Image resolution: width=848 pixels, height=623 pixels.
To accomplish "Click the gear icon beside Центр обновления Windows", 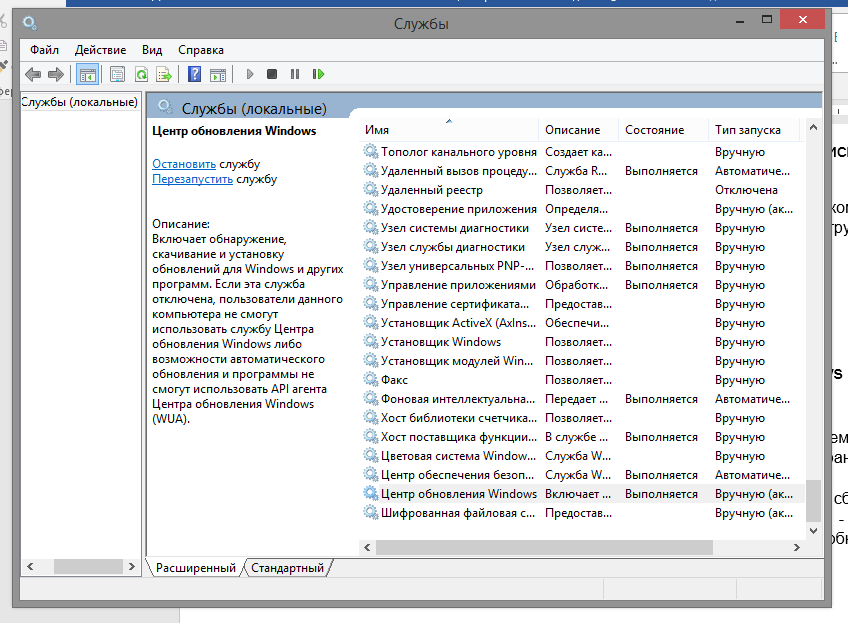I will tap(370, 494).
